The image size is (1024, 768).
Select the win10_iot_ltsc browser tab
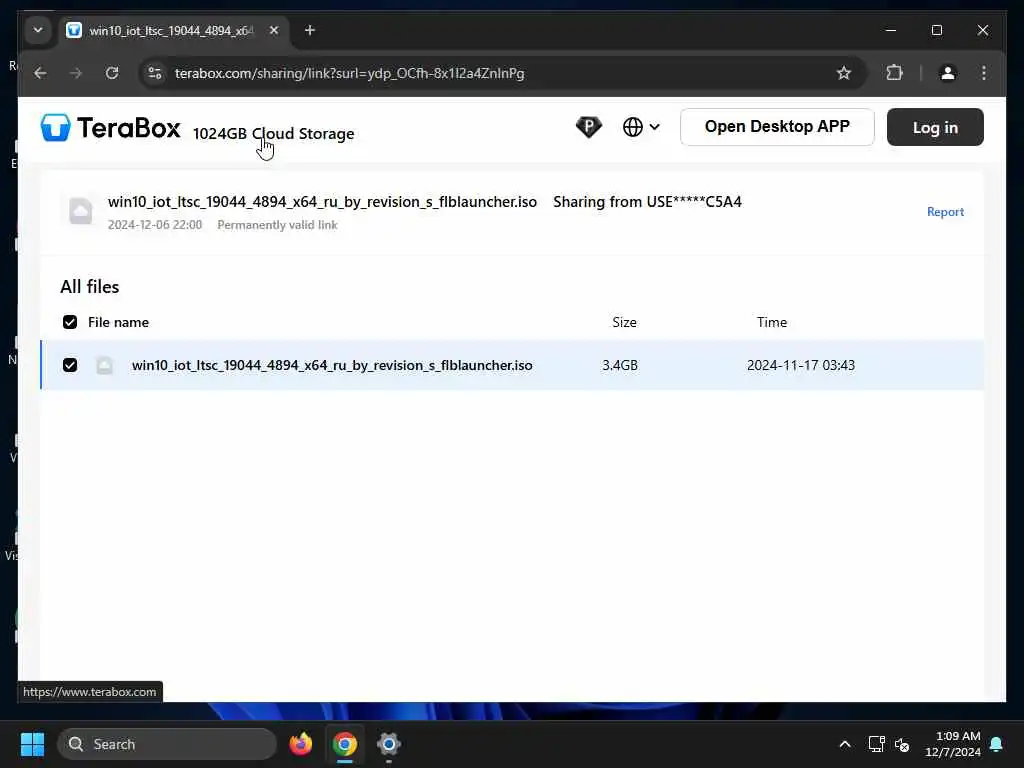[171, 31]
